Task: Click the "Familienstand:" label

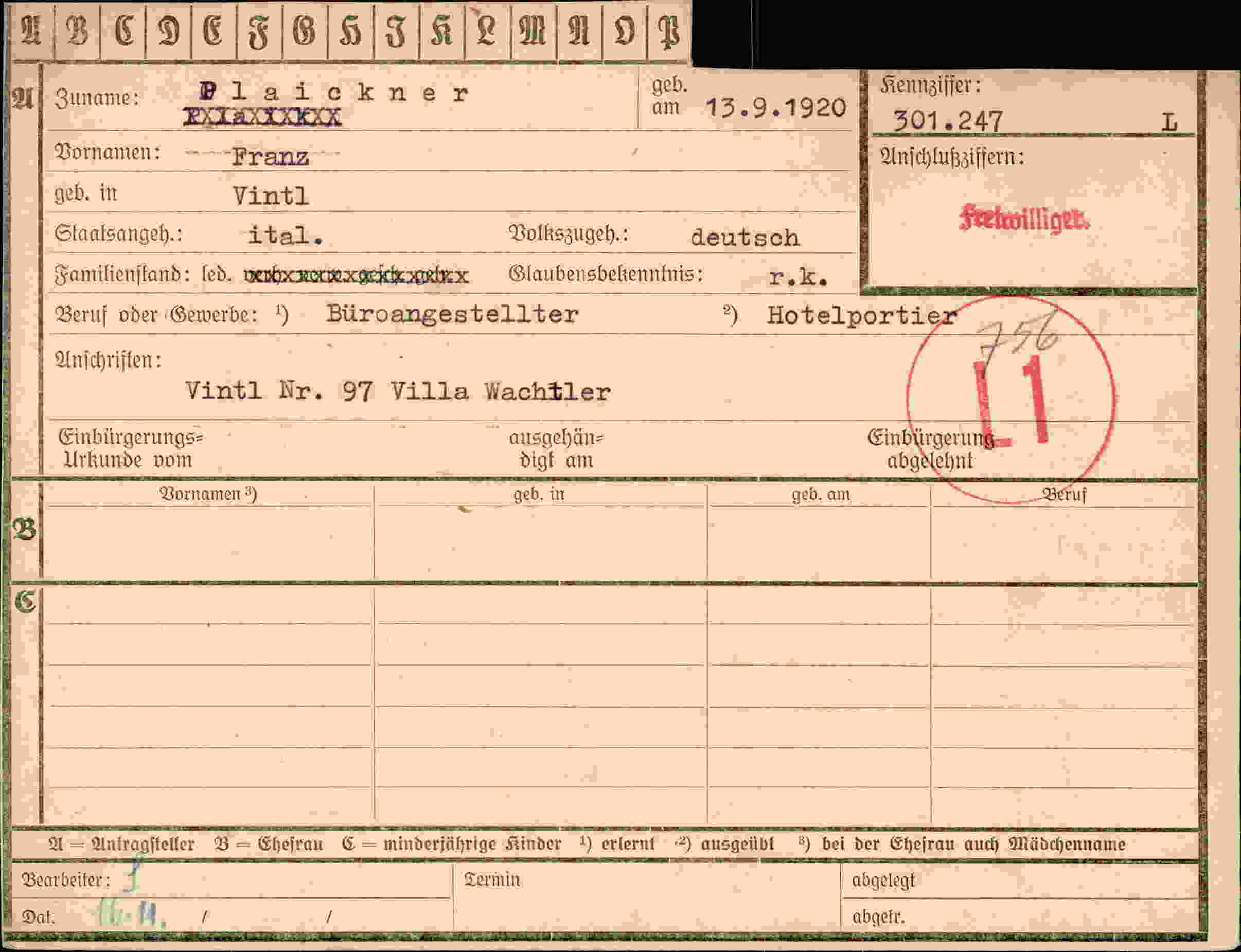Action: [122, 275]
